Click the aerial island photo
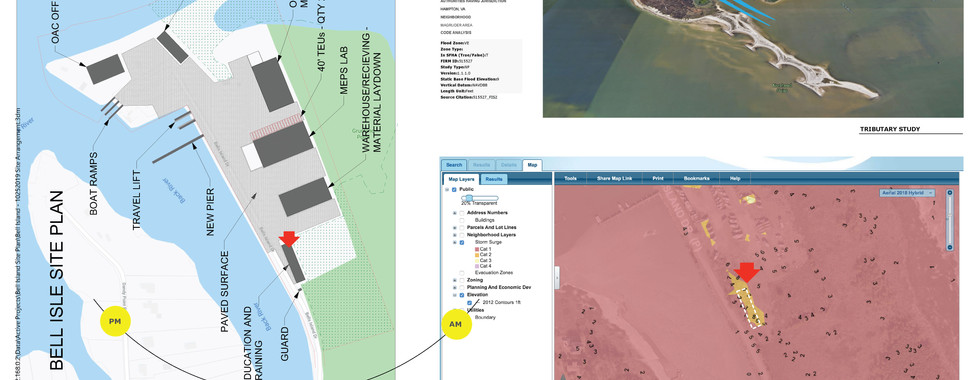The width and height of the screenshot is (980, 380). click(752, 58)
